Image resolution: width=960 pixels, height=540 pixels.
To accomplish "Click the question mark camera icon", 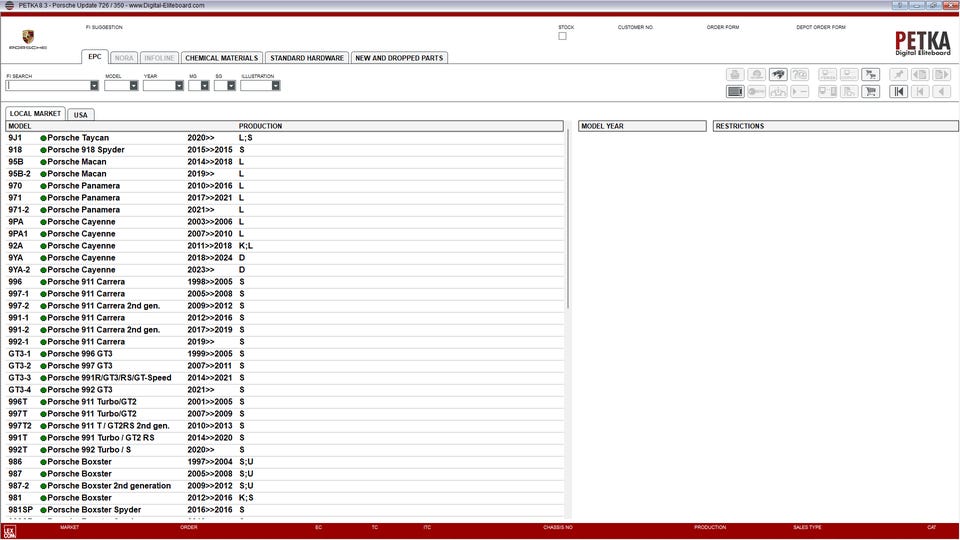I will pos(800,74).
